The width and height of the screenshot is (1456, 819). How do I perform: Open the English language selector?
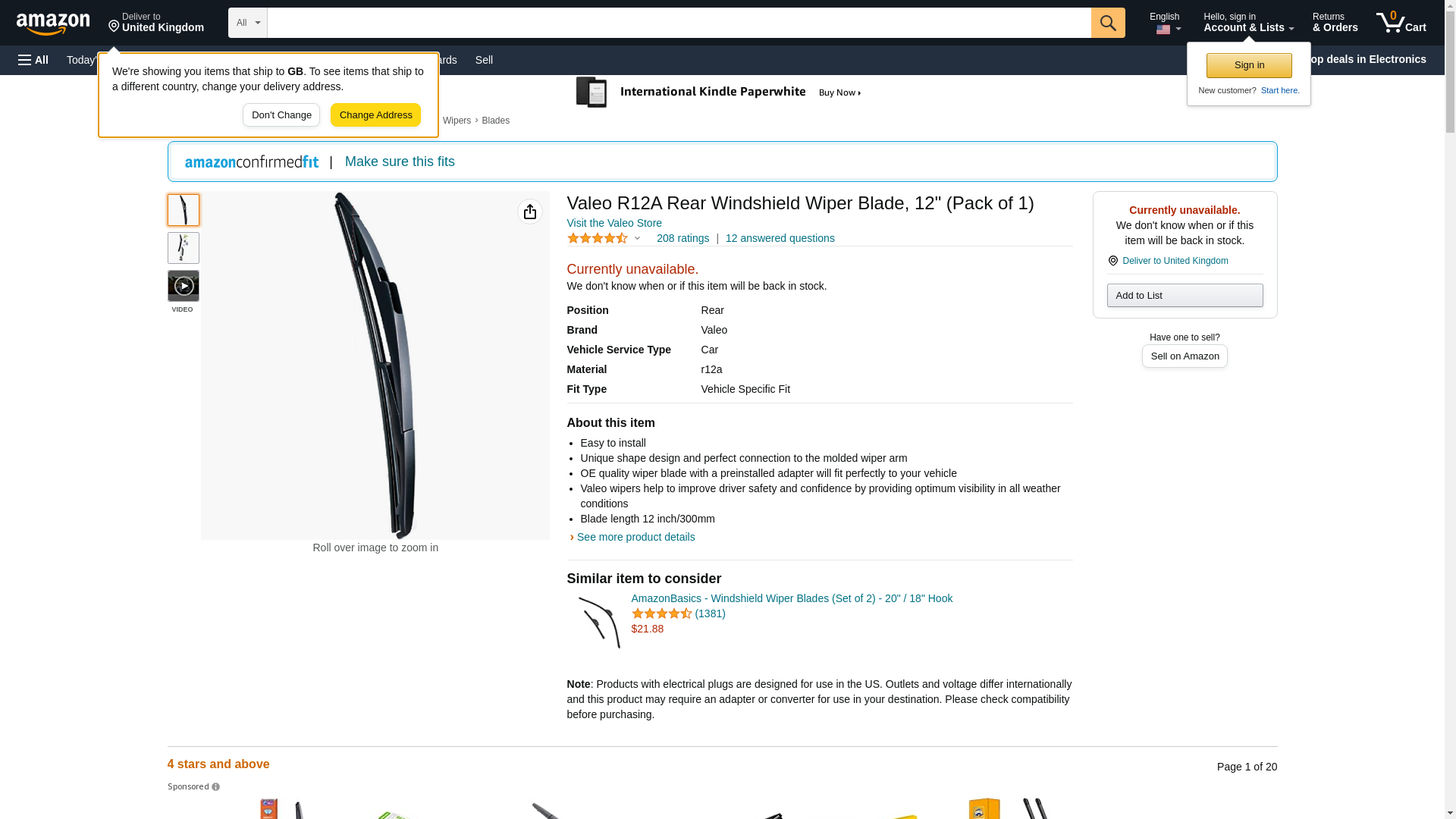point(1165,23)
